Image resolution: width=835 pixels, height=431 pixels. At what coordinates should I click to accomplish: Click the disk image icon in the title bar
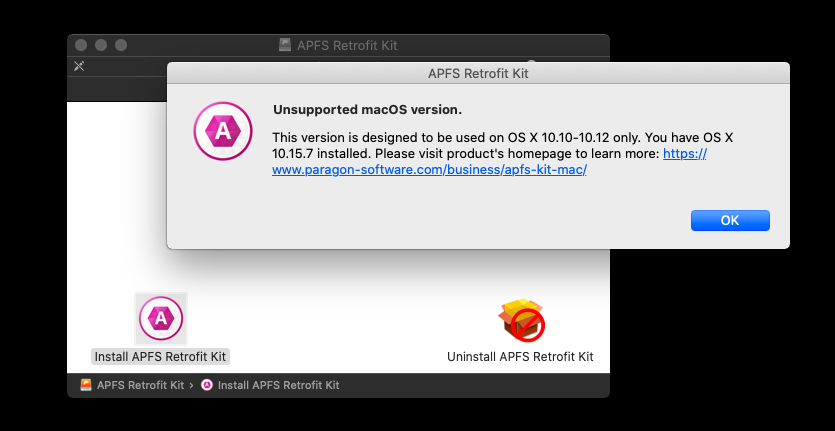(x=285, y=45)
